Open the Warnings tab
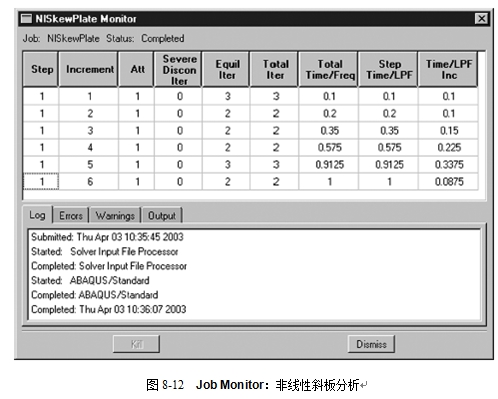This screenshot has width=498, height=399. tap(115, 216)
